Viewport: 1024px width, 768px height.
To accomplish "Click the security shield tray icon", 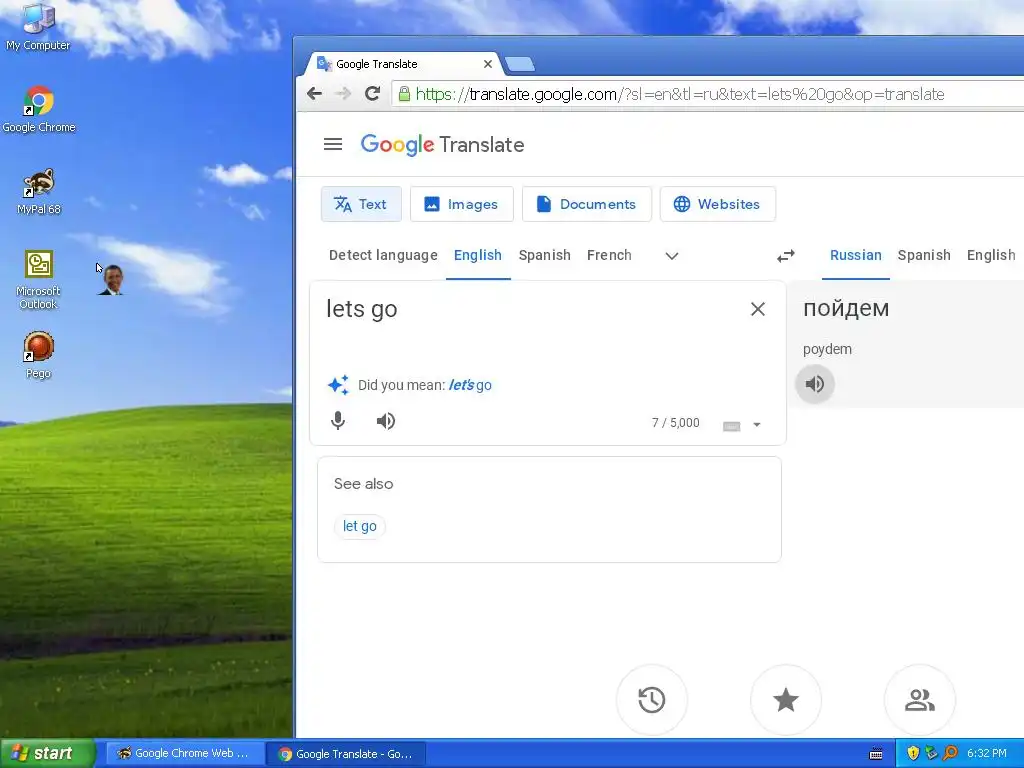I will (x=913, y=754).
